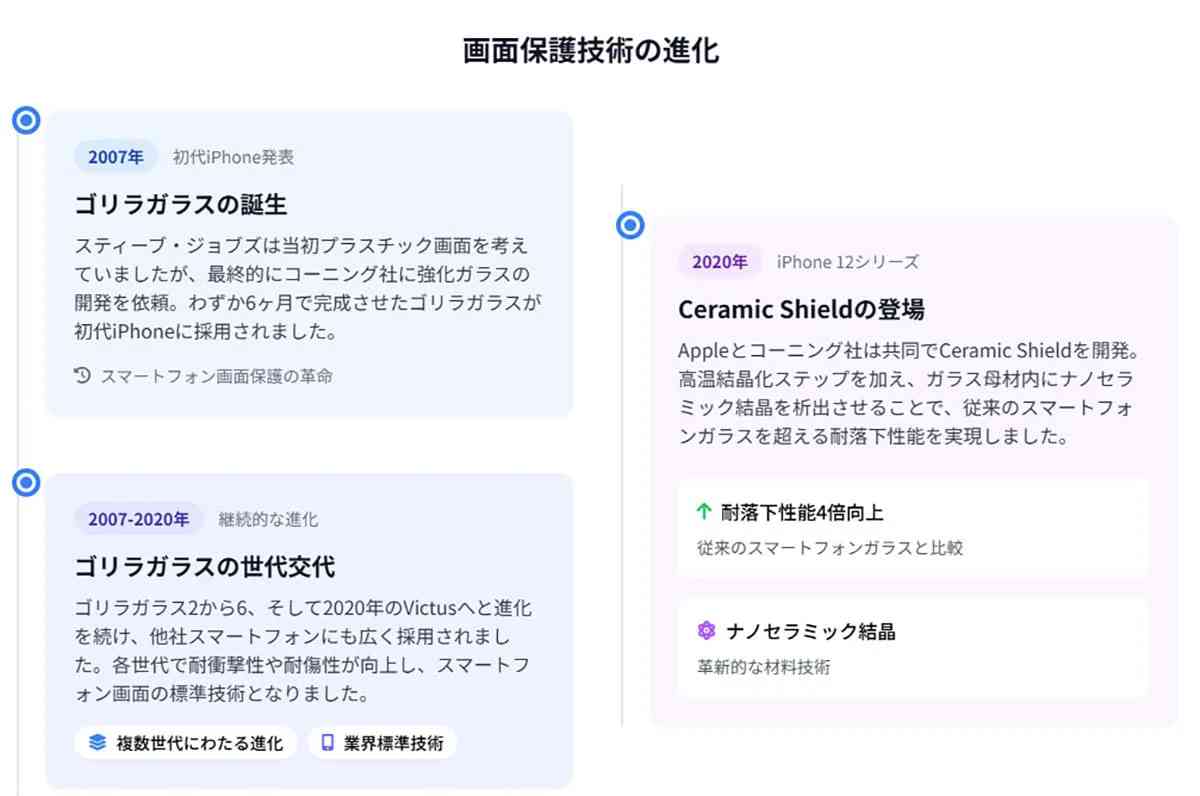This screenshot has height=796, width=1200.
Task: Click the smartphone icon in 業界標準技術
Action: (x=327, y=743)
